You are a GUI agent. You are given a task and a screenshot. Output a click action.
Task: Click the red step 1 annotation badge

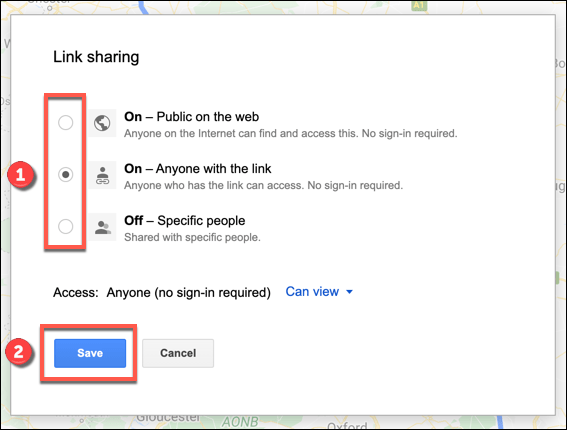21,175
